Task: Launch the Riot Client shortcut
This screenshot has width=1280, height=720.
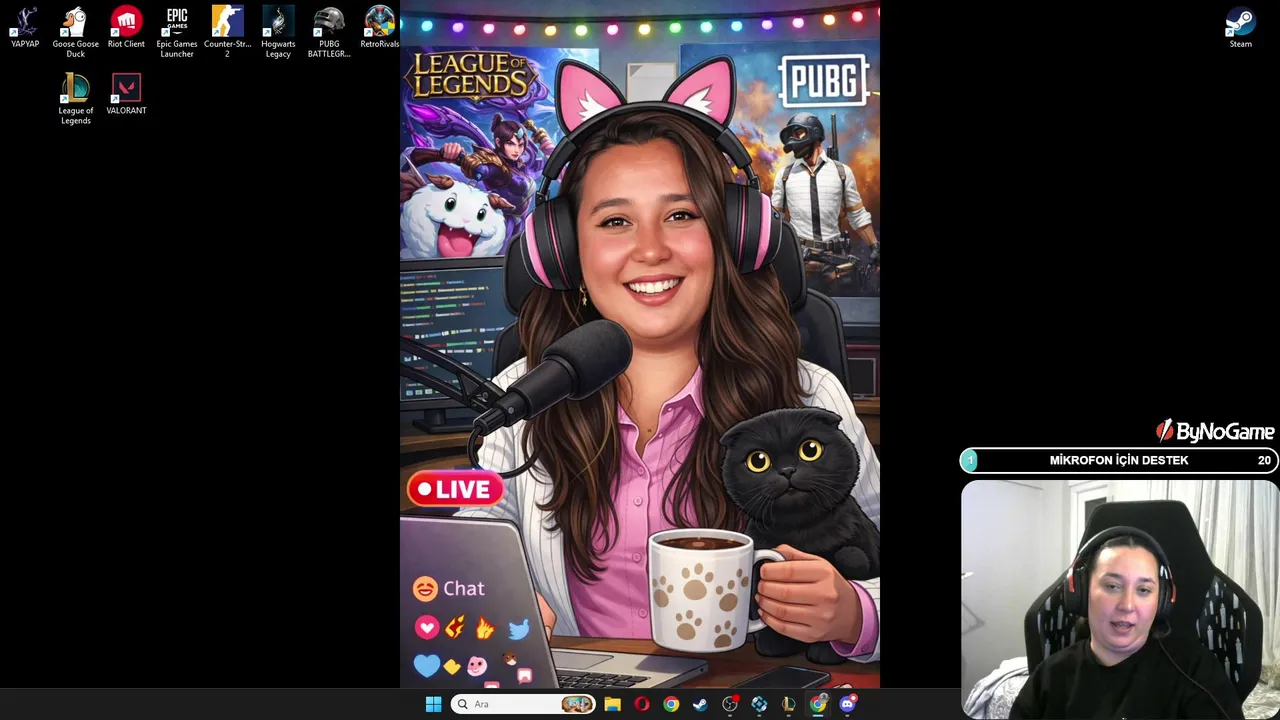Action: coord(126,28)
